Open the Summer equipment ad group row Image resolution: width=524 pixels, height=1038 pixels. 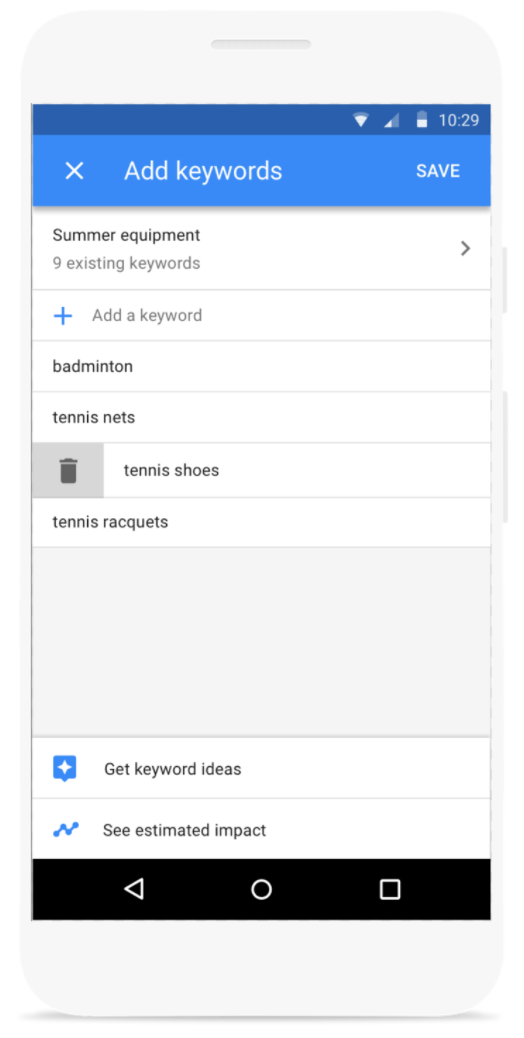tap(261, 249)
